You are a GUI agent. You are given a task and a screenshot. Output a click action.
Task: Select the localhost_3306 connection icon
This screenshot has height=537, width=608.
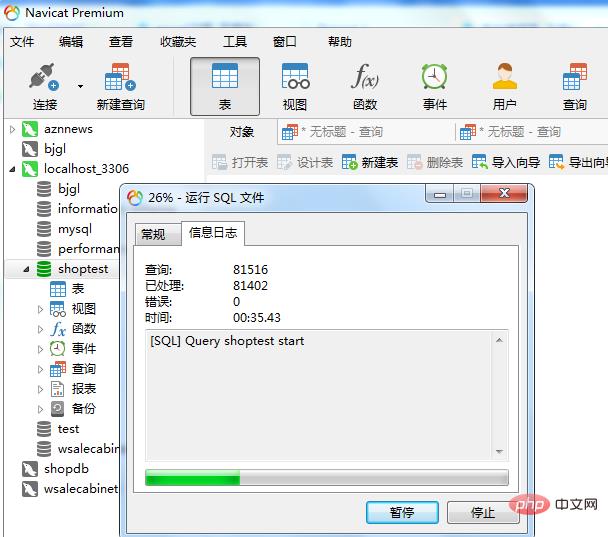coord(30,169)
